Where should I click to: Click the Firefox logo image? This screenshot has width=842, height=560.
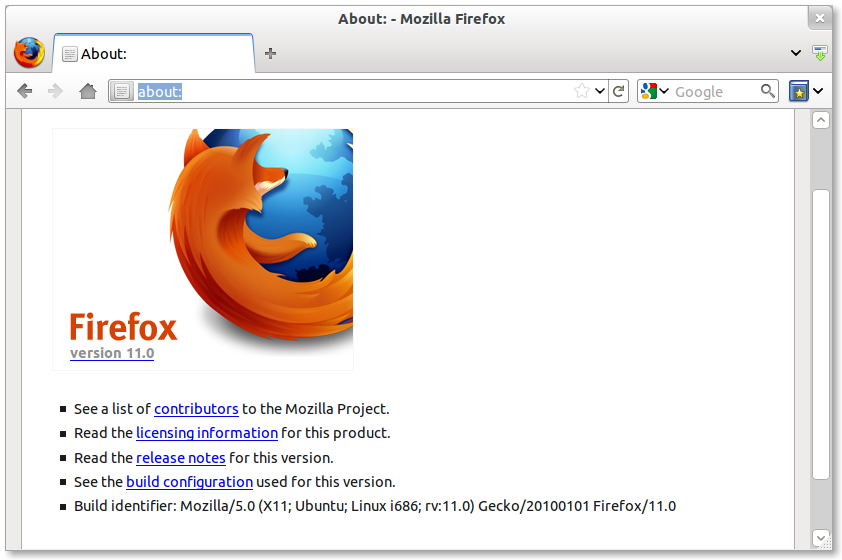tap(203, 249)
